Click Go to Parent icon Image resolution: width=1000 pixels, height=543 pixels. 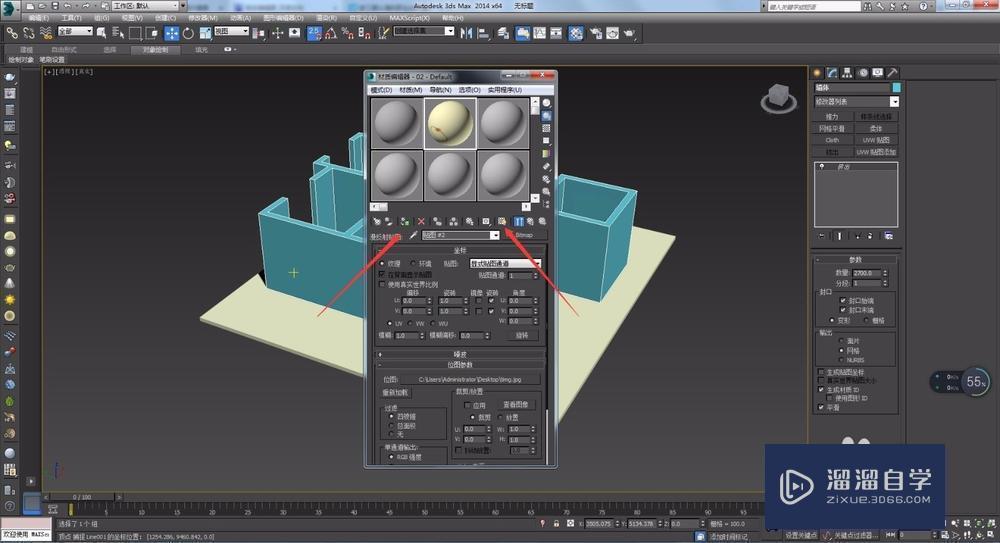[x=531, y=221]
